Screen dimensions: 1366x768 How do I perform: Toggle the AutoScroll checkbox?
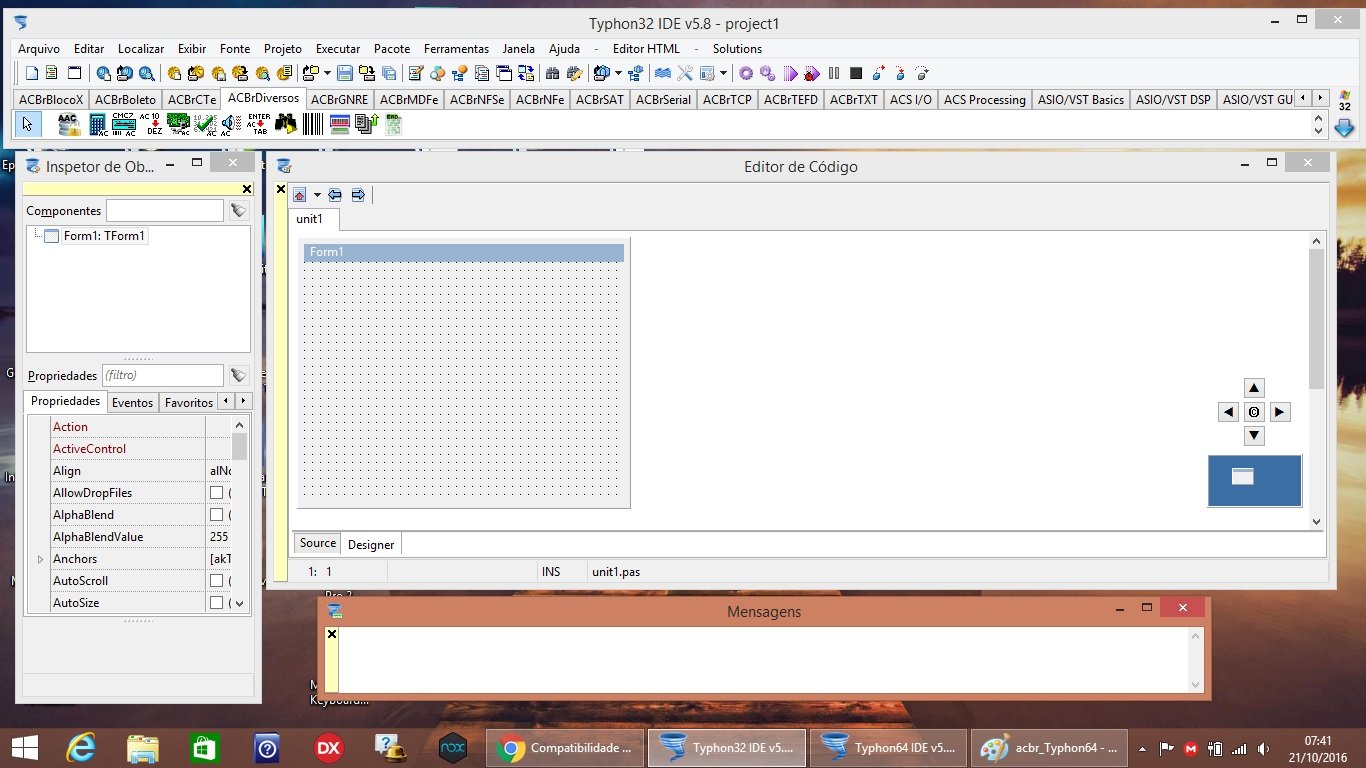(216, 581)
